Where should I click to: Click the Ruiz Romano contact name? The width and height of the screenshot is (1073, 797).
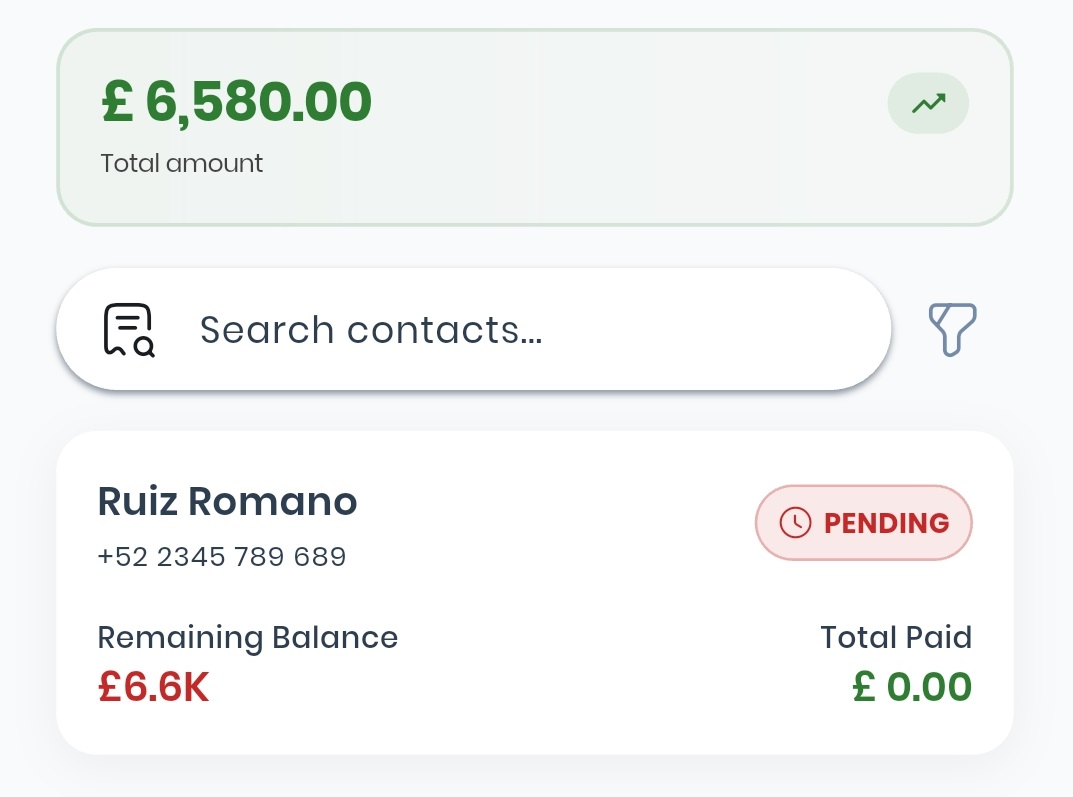(x=227, y=501)
